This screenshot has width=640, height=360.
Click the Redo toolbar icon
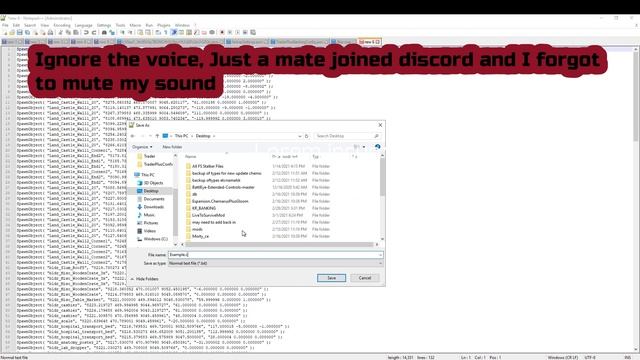click(94, 32)
